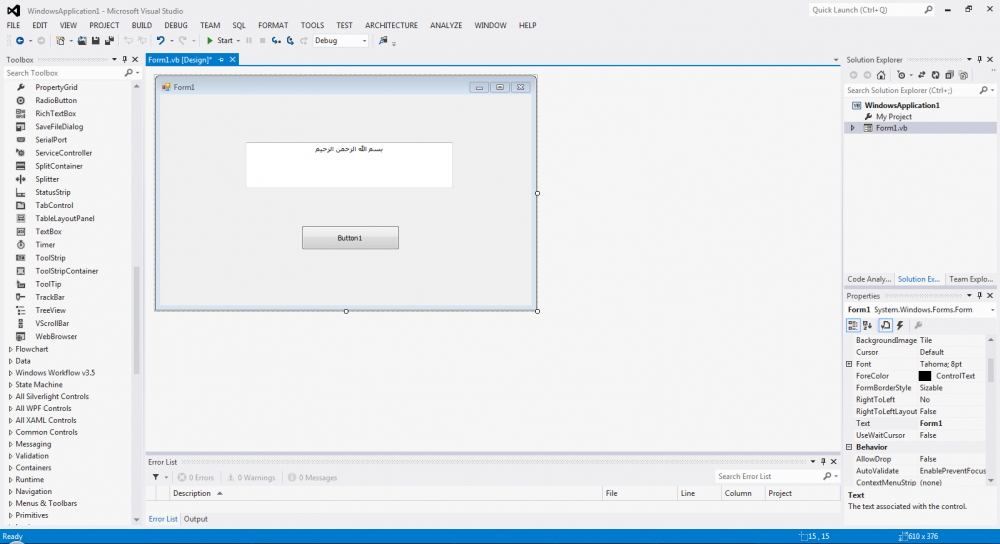Toggle Alphabetical sort in Properties panel

867,325
